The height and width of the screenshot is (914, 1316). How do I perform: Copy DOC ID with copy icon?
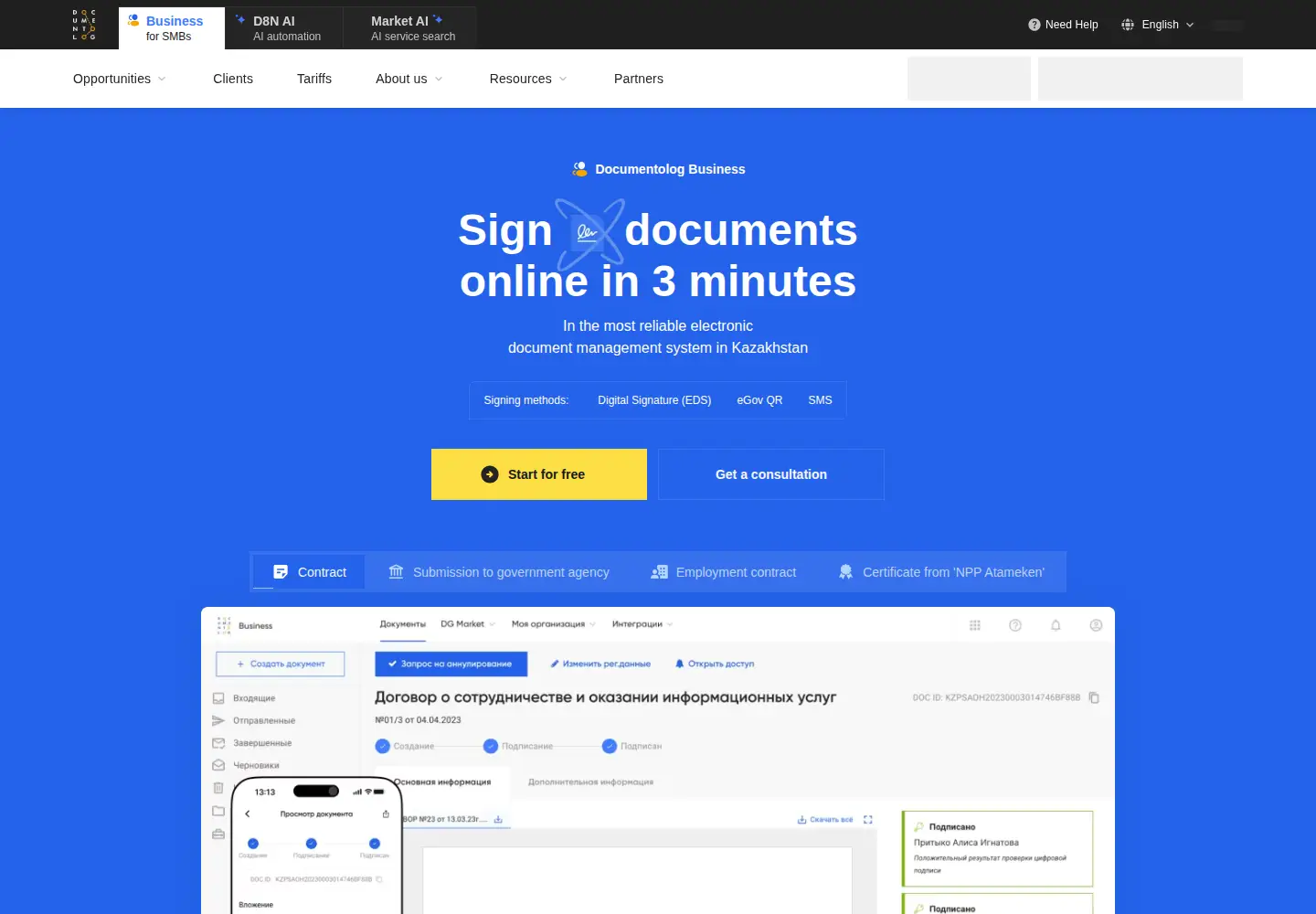pos(1094,697)
